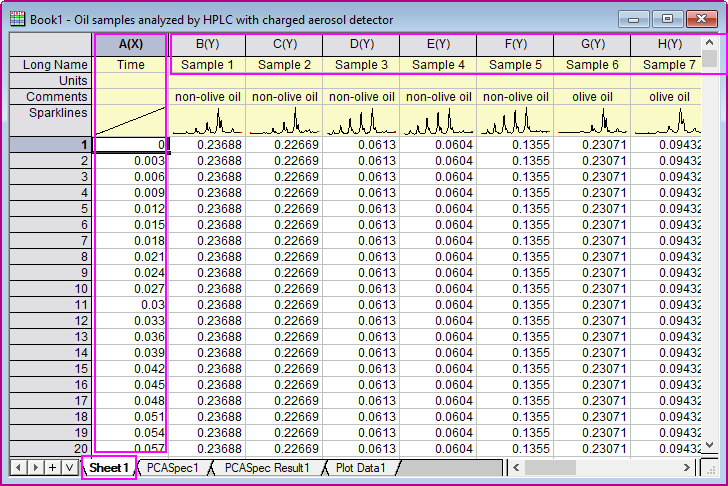Click the Sample 1 long name cell
728x486 pixels.
(x=207, y=65)
